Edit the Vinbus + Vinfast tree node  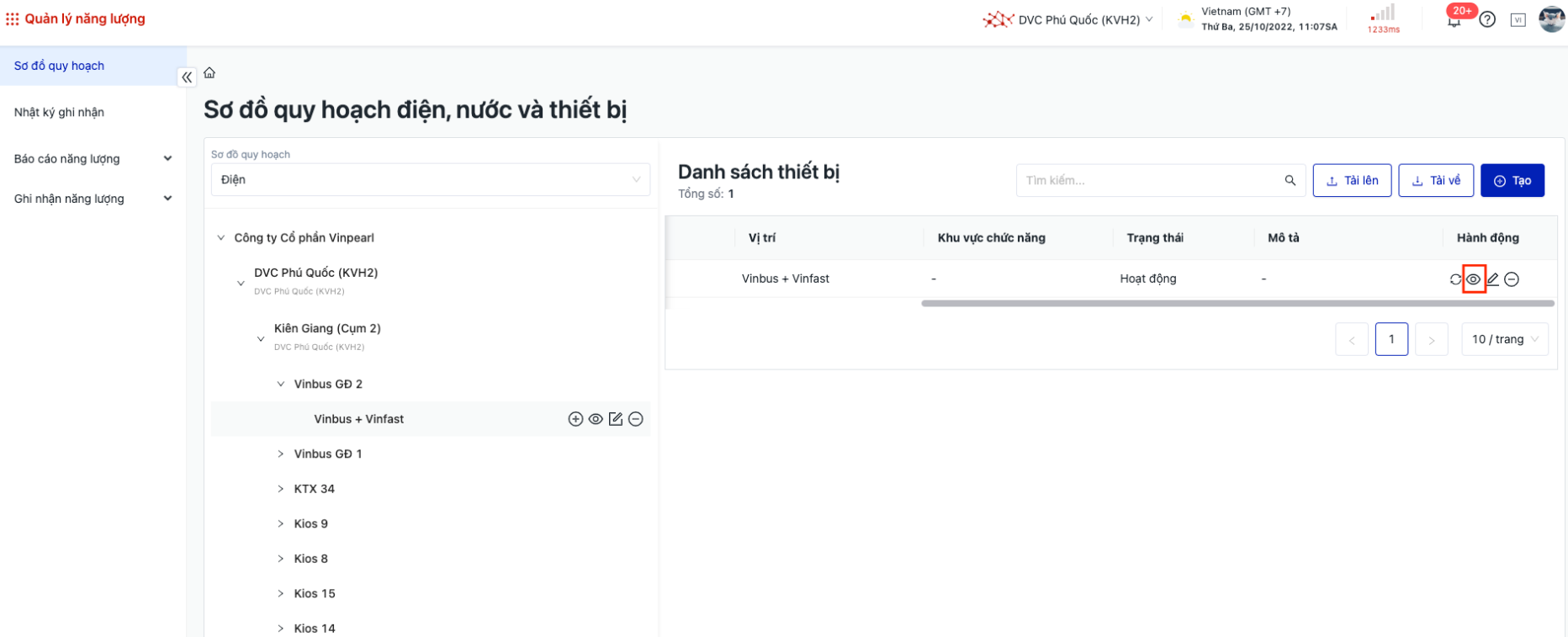616,419
